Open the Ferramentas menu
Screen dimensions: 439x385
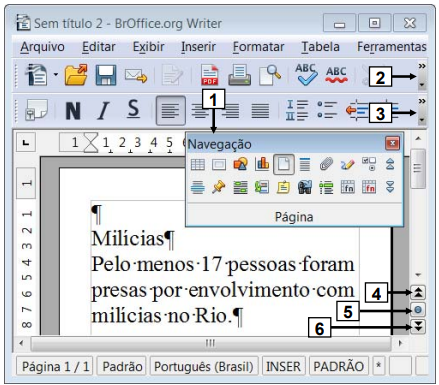pyautogui.click(x=392, y=47)
